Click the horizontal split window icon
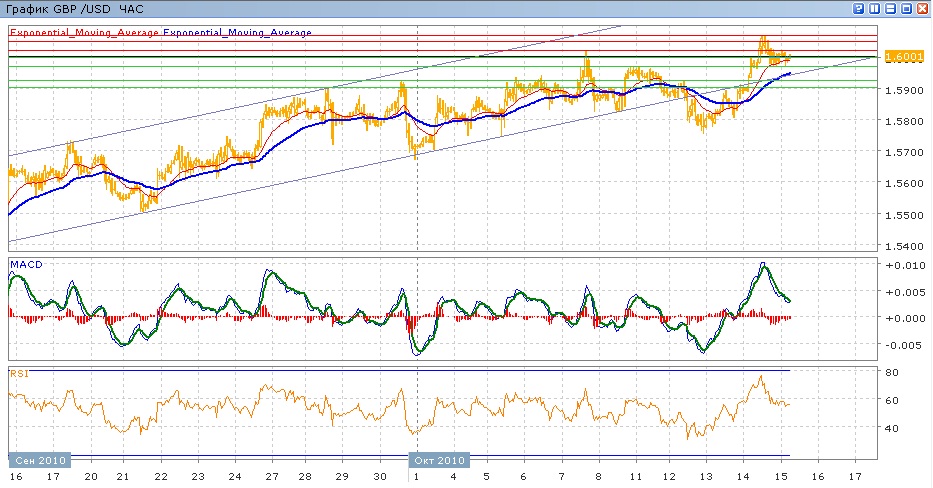Image resolution: width=933 pixels, height=488 pixels. click(890, 8)
